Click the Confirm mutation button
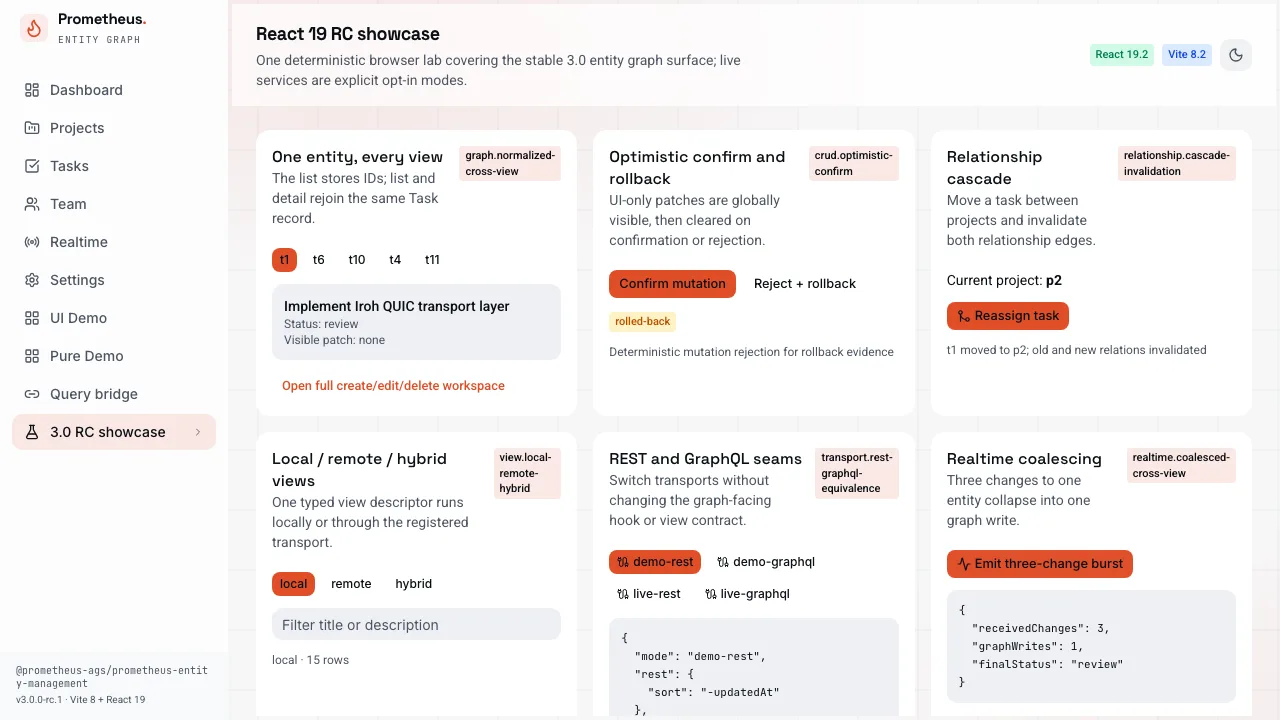Viewport: 1280px width, 720px height. (x=672, y=284)
